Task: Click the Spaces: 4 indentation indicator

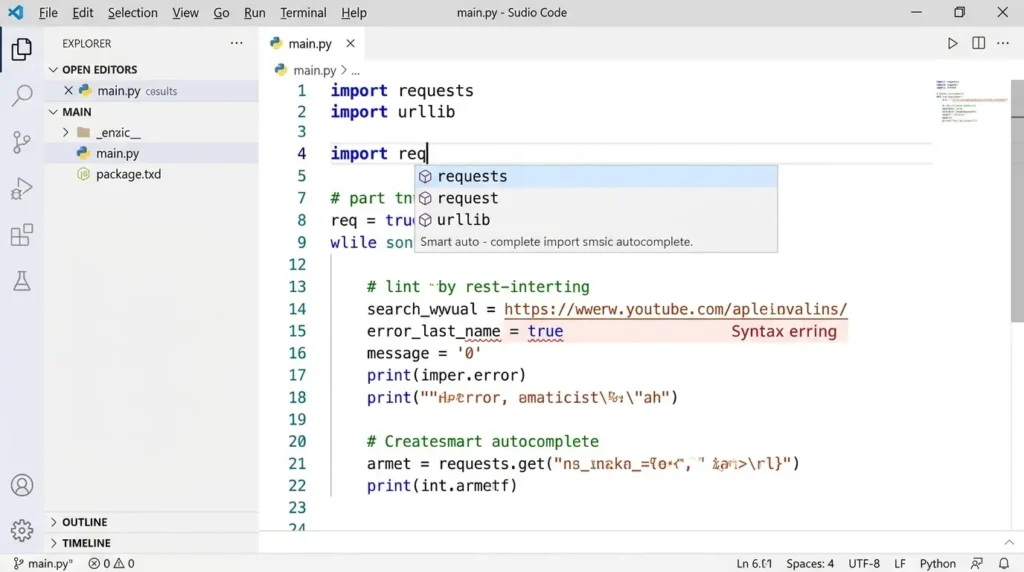Action: click(810, 563)
